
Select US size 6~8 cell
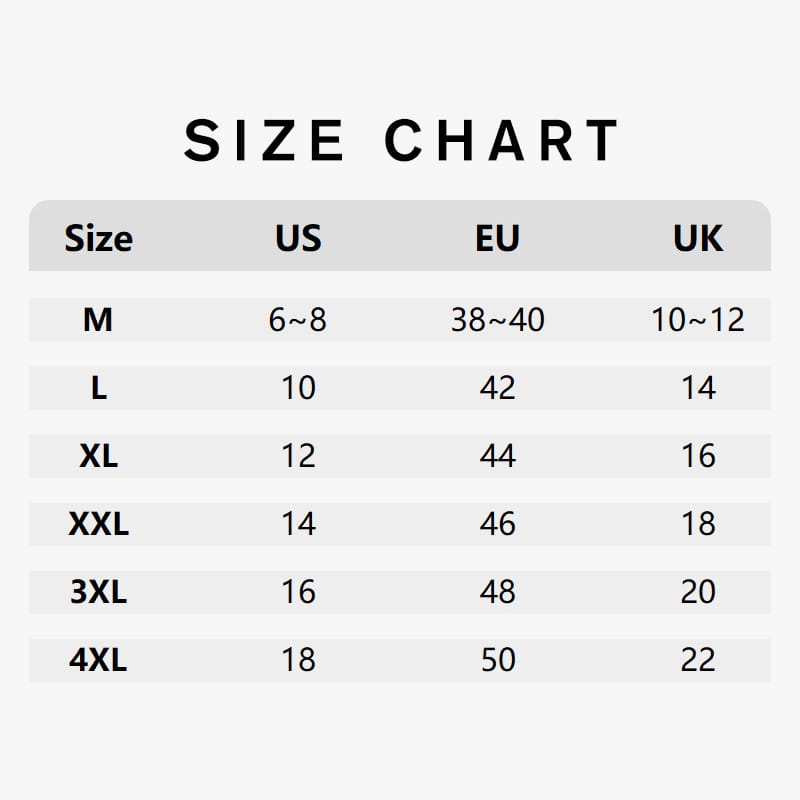point(298,320)
